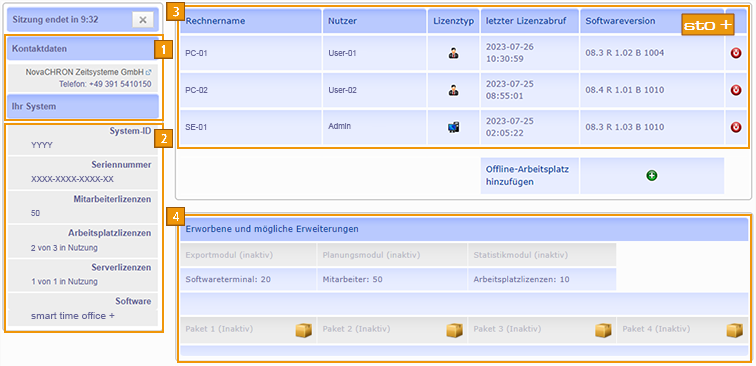The image size is (756, 366).
Task: Click the red remove icon for PC-01
Action: 736,53
